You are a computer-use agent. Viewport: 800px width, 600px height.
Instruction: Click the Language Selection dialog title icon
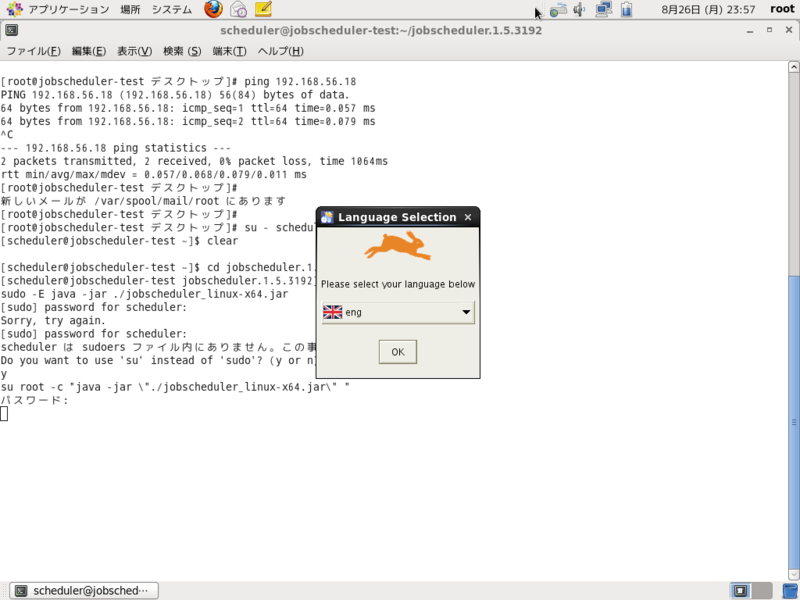pos(327,217)
